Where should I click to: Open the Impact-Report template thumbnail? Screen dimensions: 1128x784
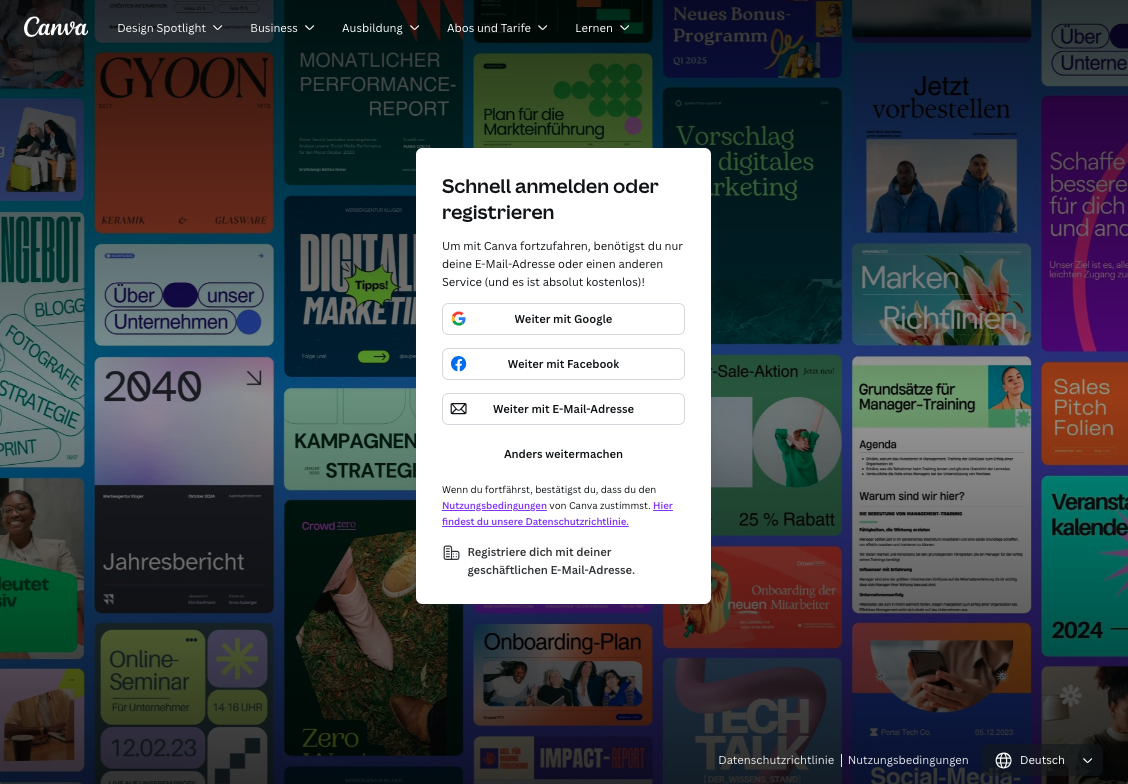click(x=563, y=759)
